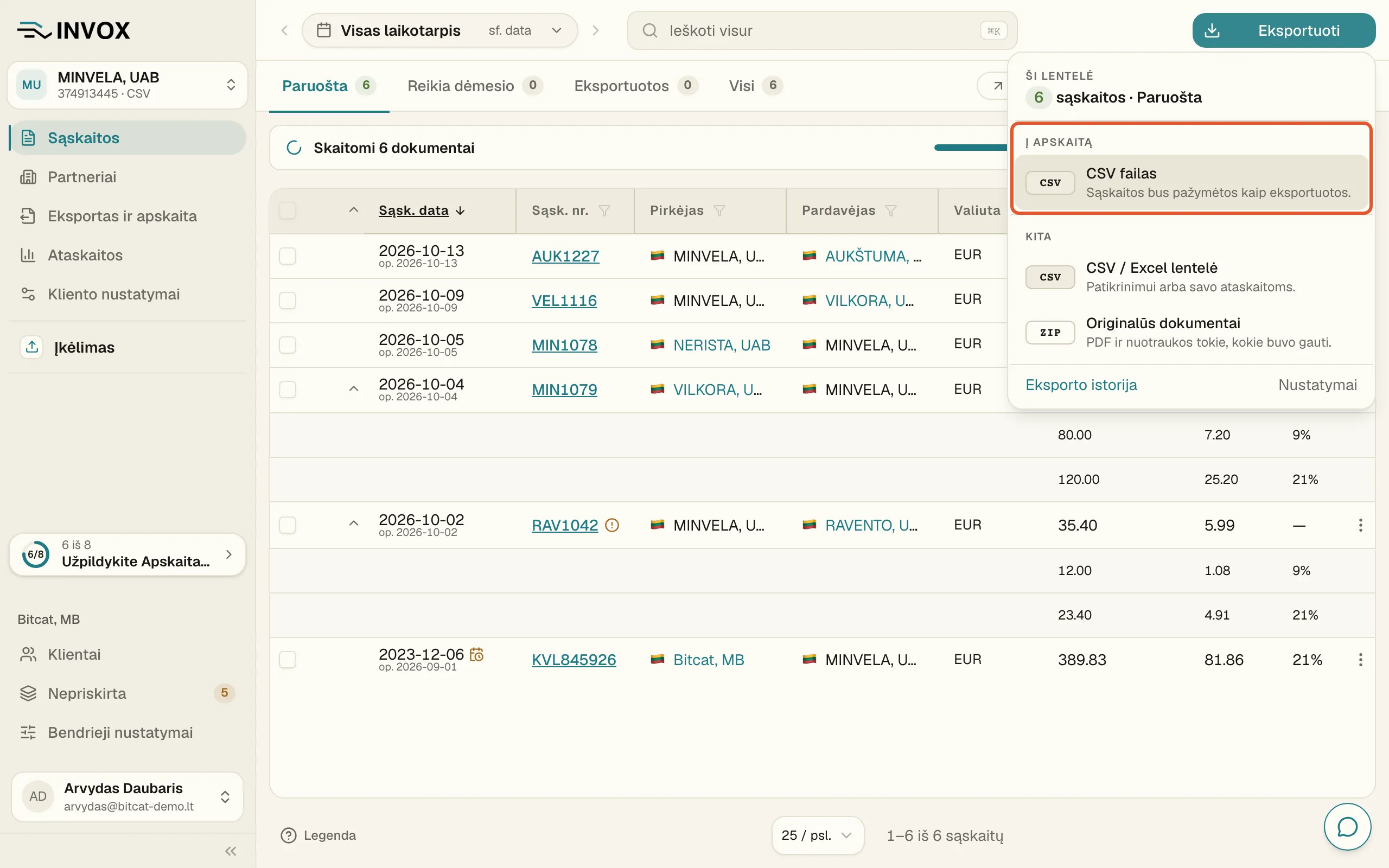
Task: Click the Legenda help icon
Action: [x=288, y=835]
